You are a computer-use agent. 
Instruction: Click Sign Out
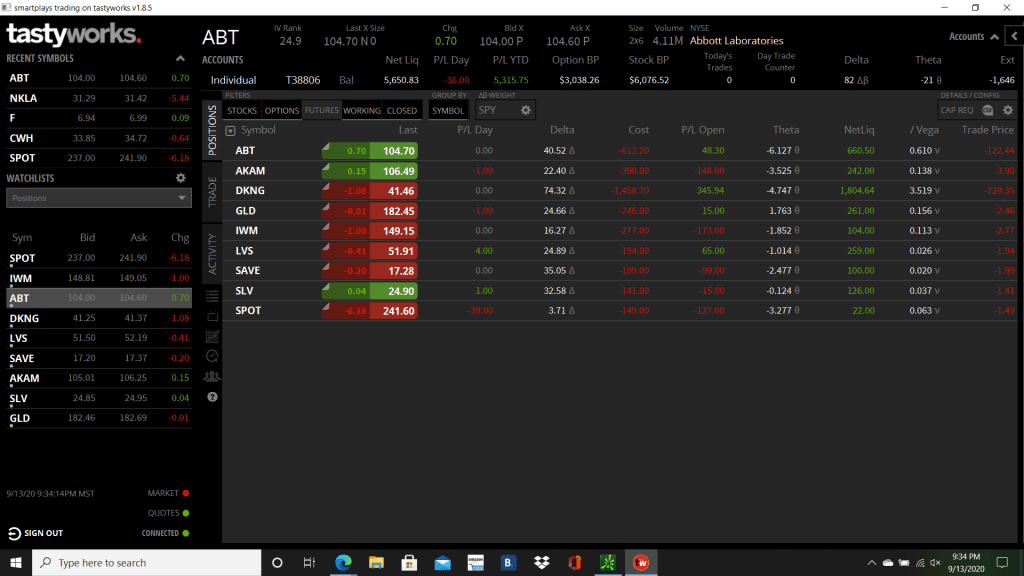click(36, 533)
